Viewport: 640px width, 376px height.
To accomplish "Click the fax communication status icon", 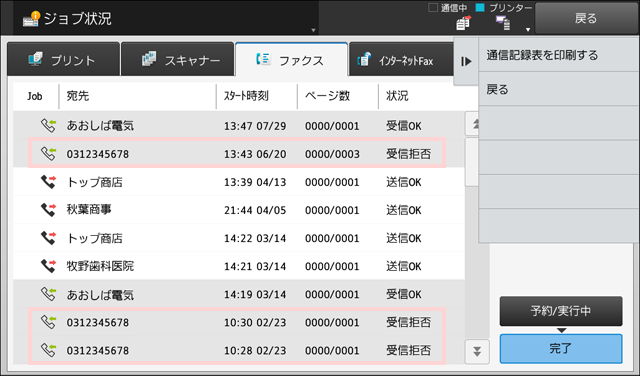I will pos(463,23).
